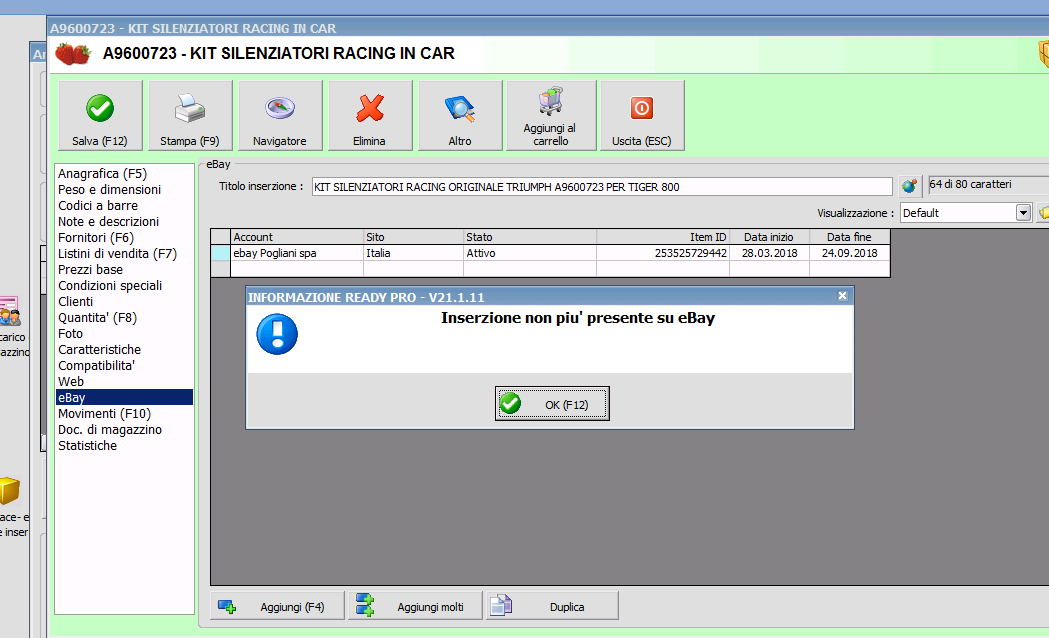Open the Altro magnifier button
The width and height of the screenshot is (1049, 638).
(x=460, y=116)
